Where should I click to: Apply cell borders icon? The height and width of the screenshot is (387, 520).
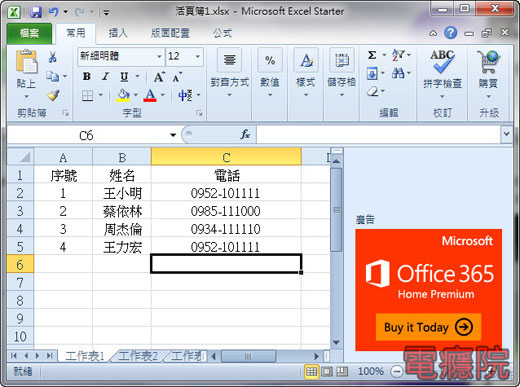point(87,96)
